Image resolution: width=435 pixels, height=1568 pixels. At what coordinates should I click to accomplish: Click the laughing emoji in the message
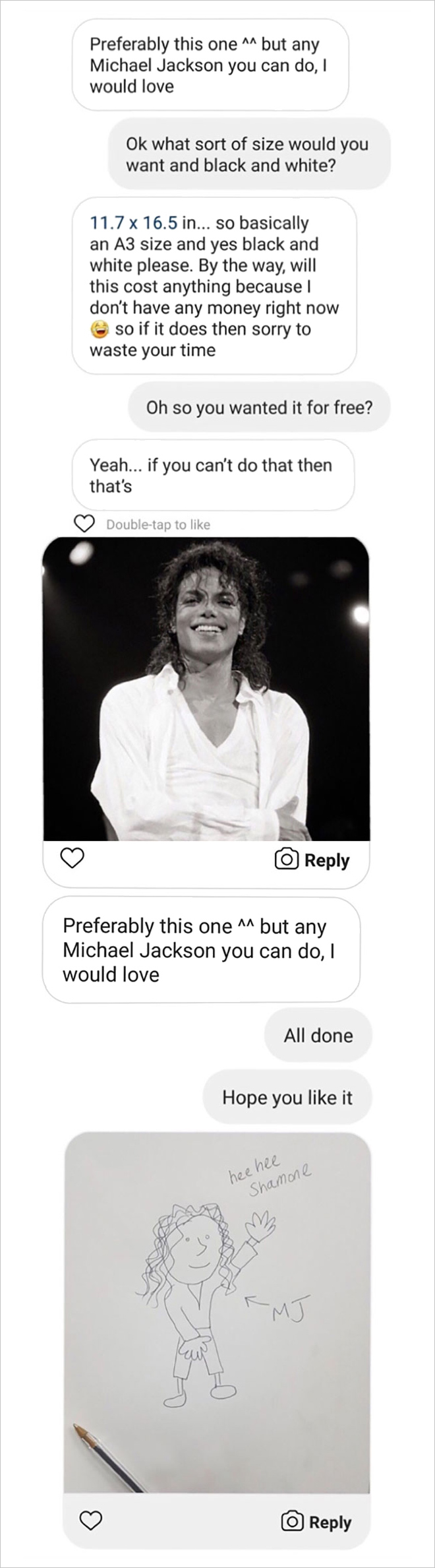point(100,329)
